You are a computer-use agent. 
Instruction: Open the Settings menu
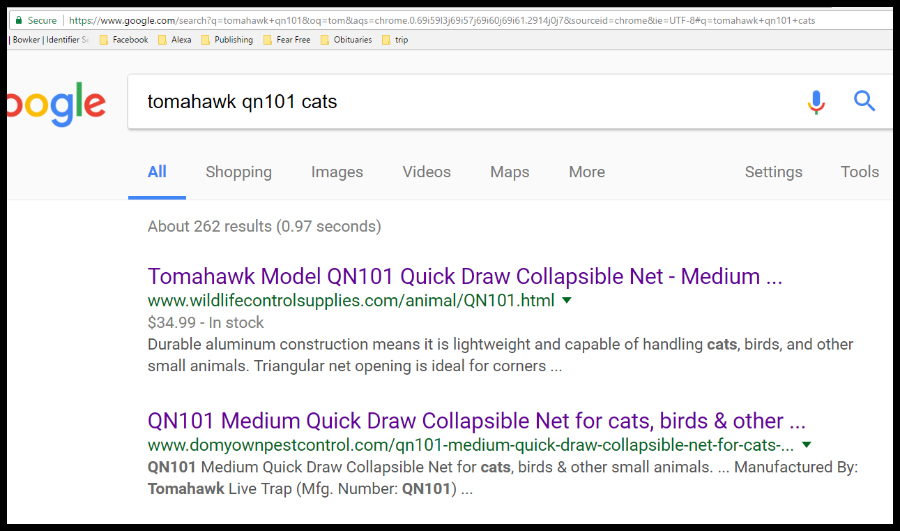[x=773, y=172]
